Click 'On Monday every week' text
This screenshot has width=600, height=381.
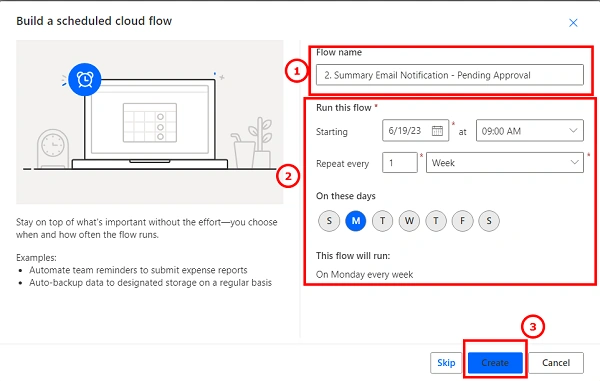pos(364,275)
